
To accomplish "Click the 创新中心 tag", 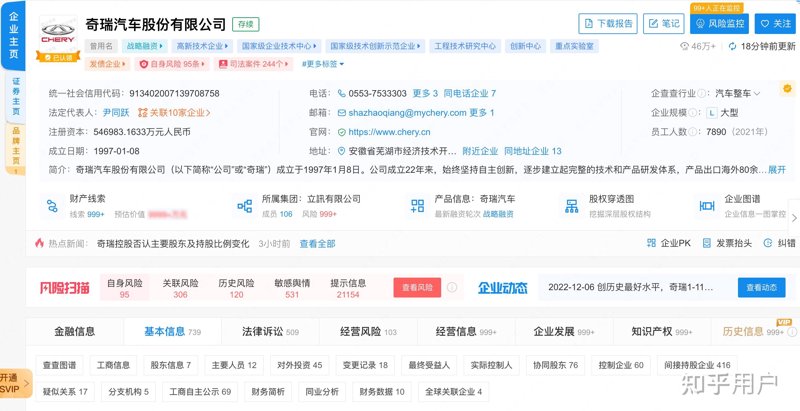I will pos(526,46).
